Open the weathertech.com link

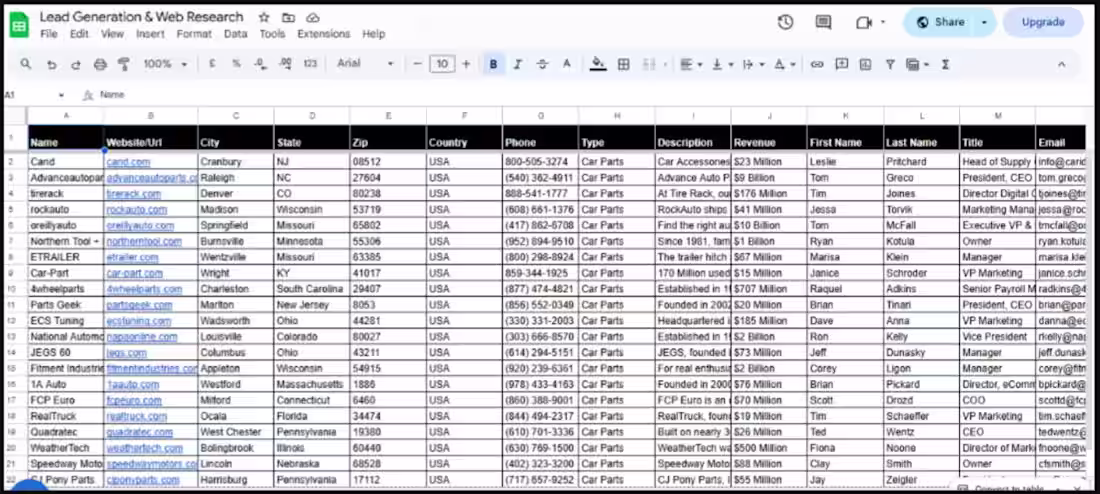pos(145,448)
